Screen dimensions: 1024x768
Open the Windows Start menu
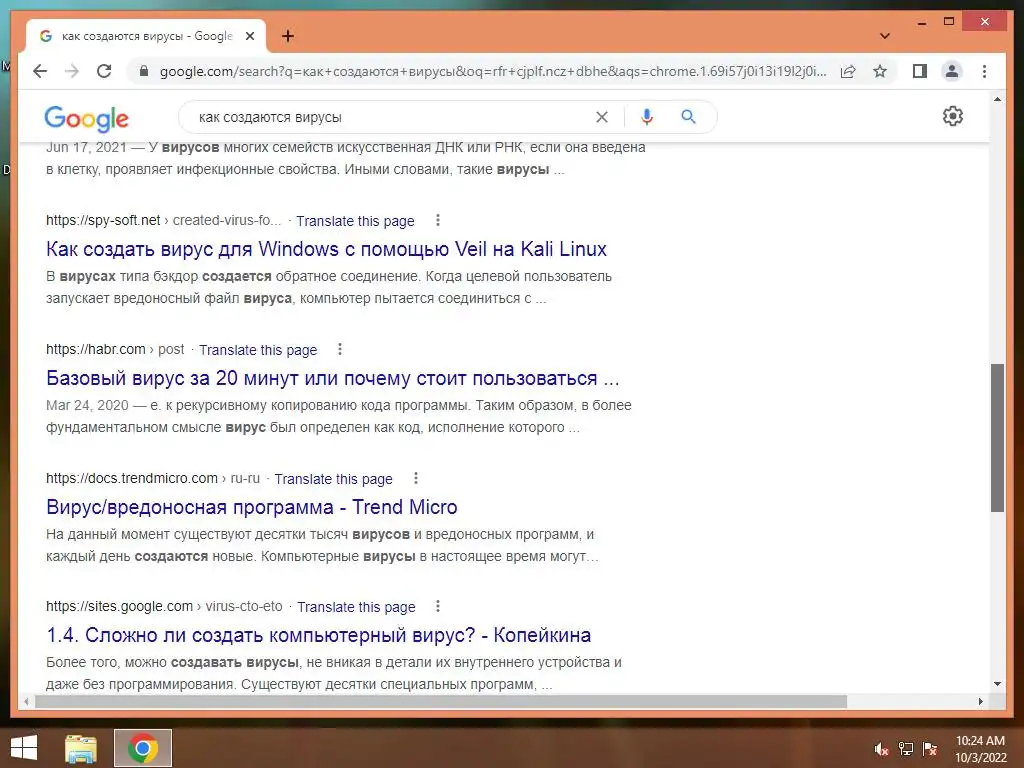[24, 748]
